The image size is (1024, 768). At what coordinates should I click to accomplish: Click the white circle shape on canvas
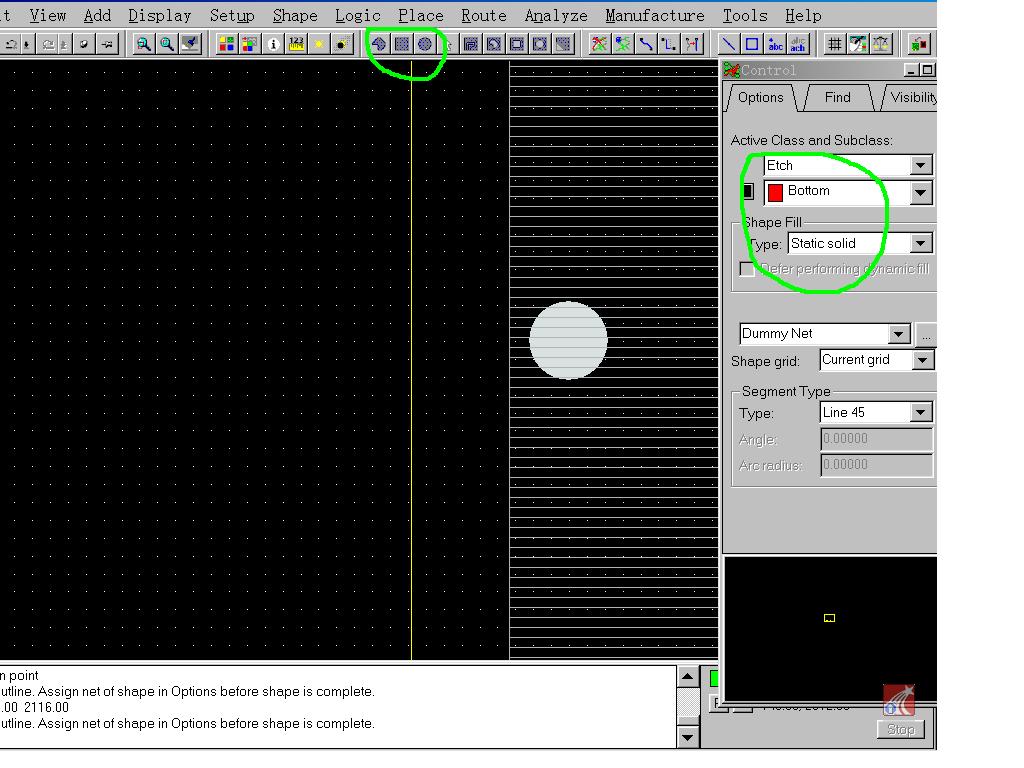click(568, 340)
